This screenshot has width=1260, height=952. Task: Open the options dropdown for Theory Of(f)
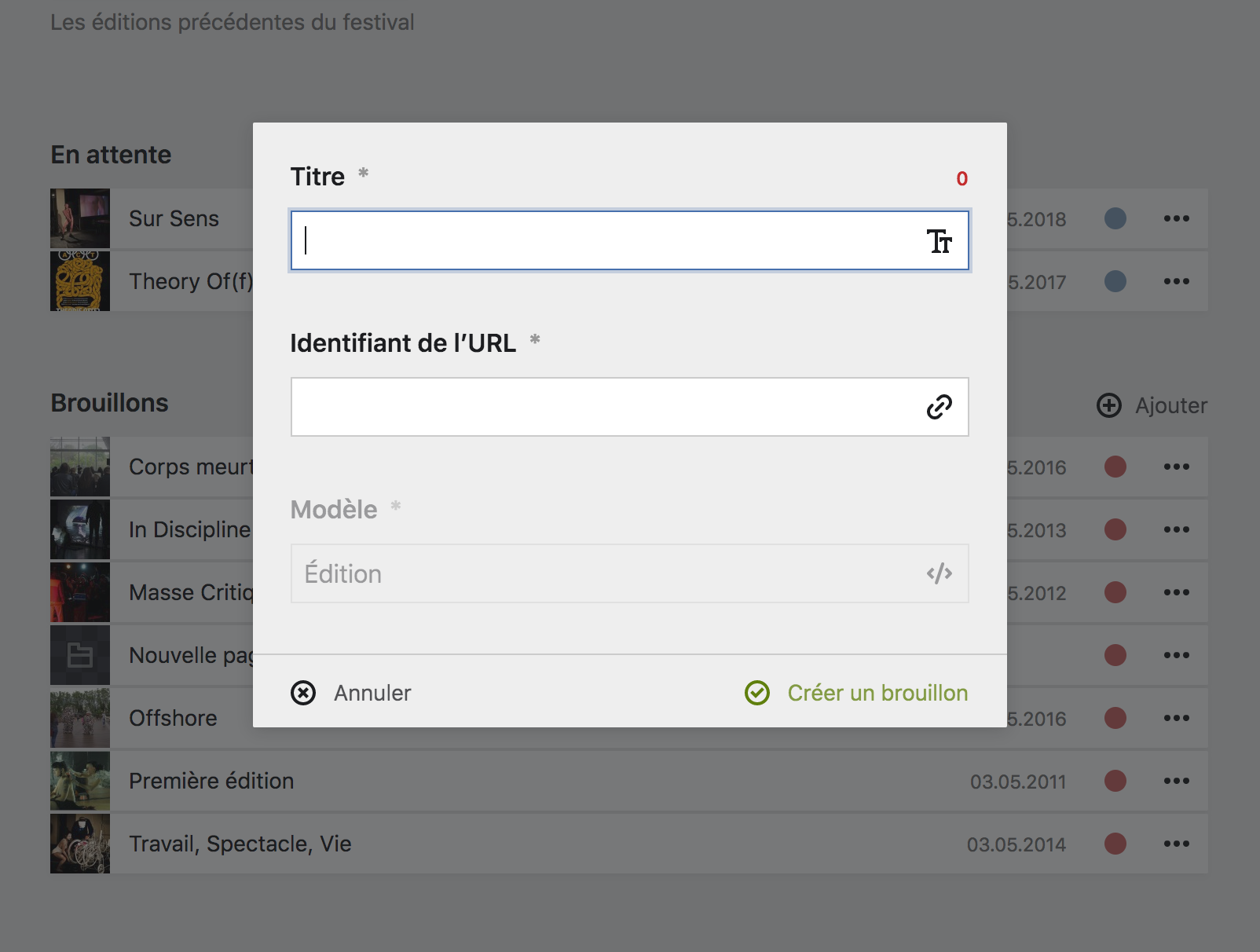click(x=1176, y=281)
